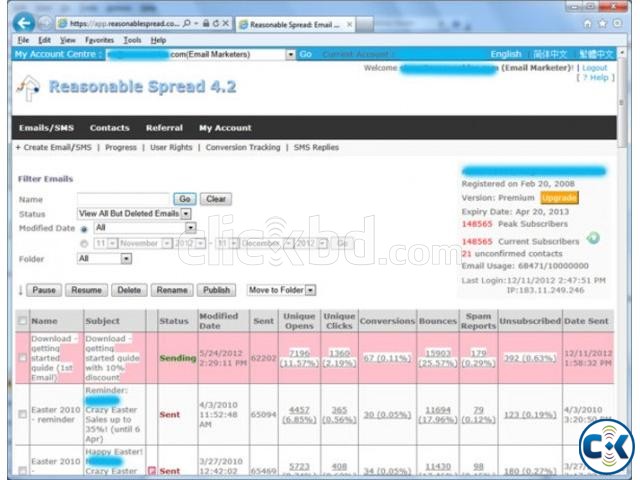Screen dimensions: 640x480
Task: Click the Reasonable Spread logo icon
Action: tap(28, 87)
